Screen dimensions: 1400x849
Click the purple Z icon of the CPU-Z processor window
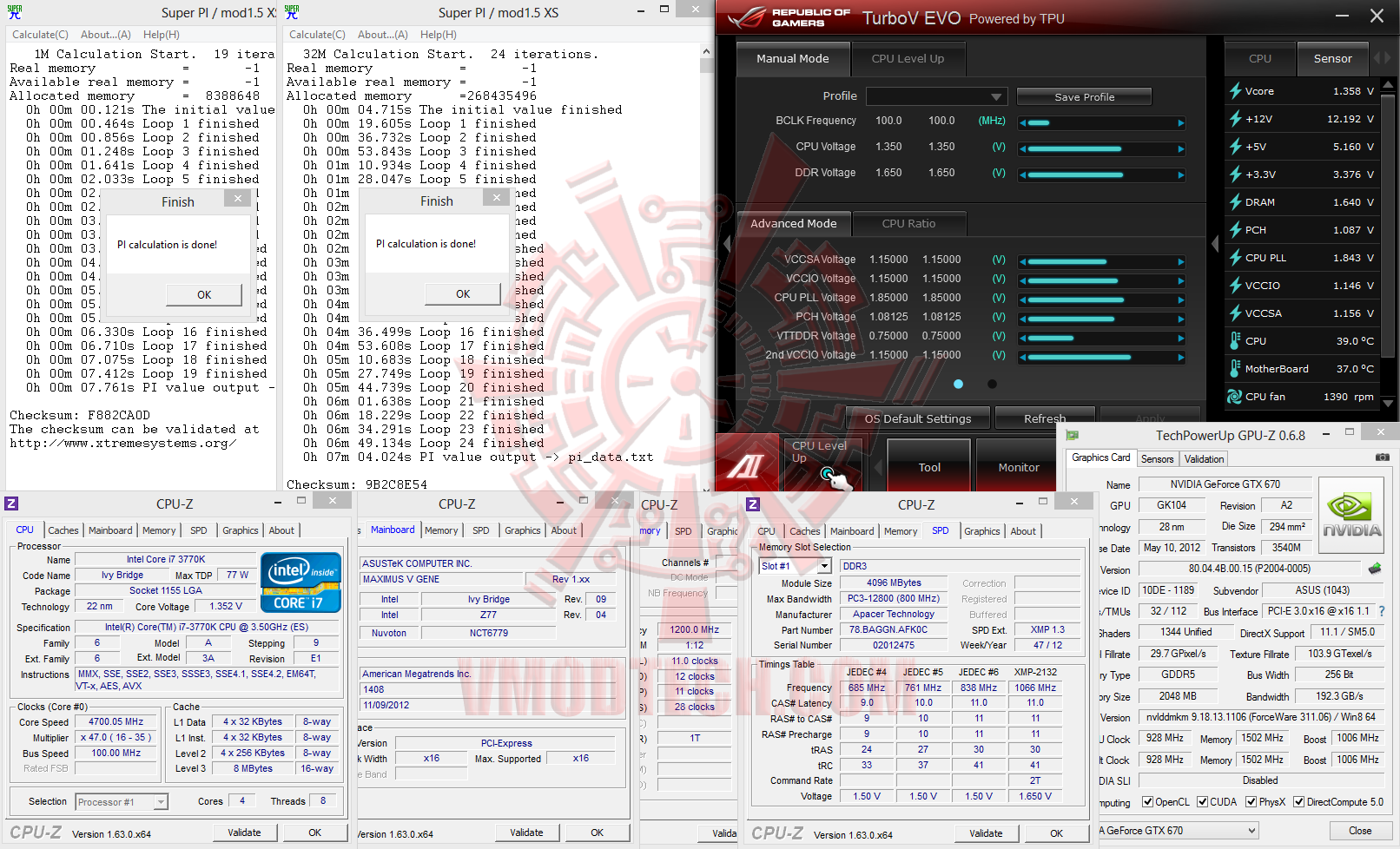11,503
